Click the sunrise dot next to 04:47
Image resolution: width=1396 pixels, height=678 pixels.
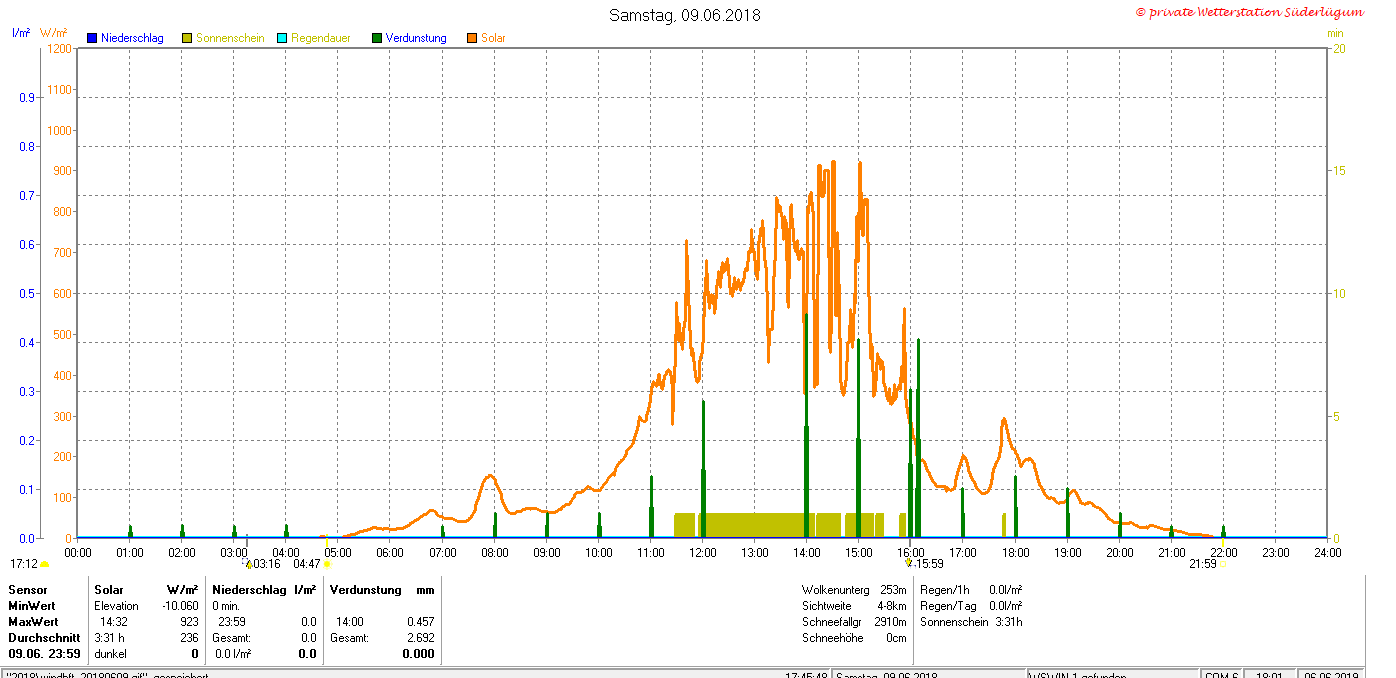click(327, 565)
